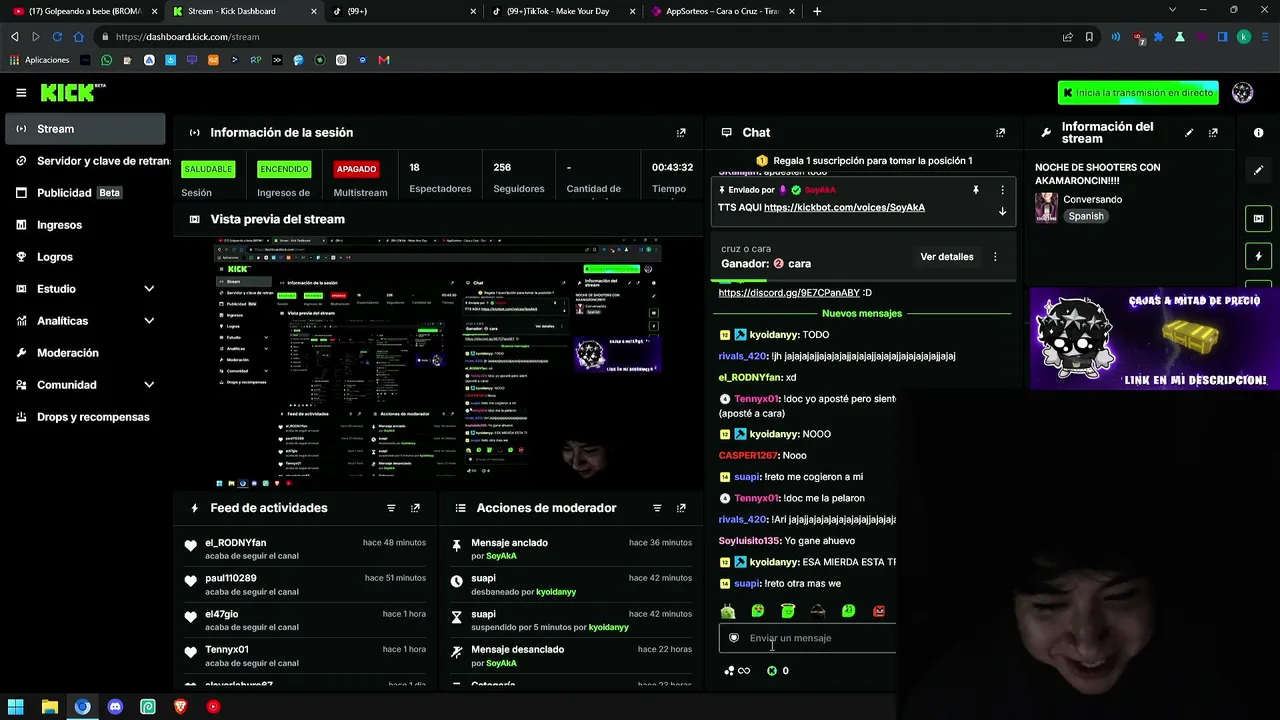Click the pencil button in the right rail
Image resolution: width=1280 pixels, height=720 pixels.
tap(1258, 170)
